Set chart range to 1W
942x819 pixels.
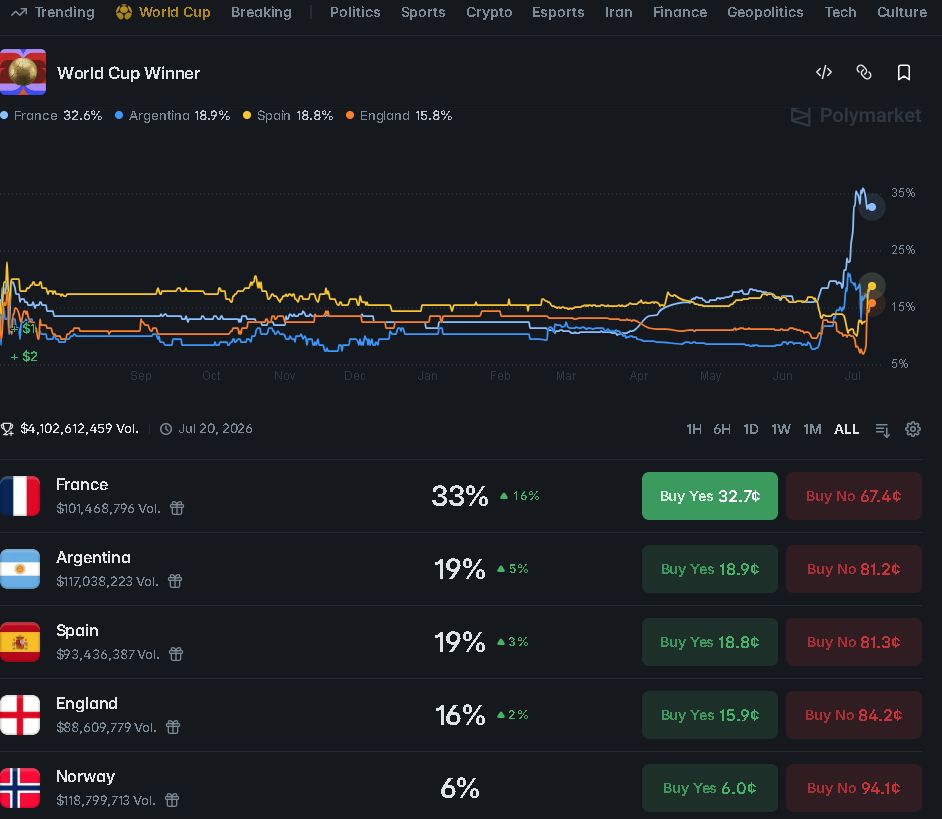(781, 429)
